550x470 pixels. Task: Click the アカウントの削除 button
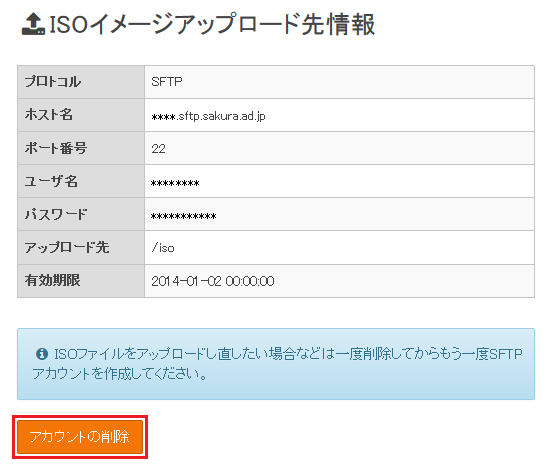(x=80, y=437)
